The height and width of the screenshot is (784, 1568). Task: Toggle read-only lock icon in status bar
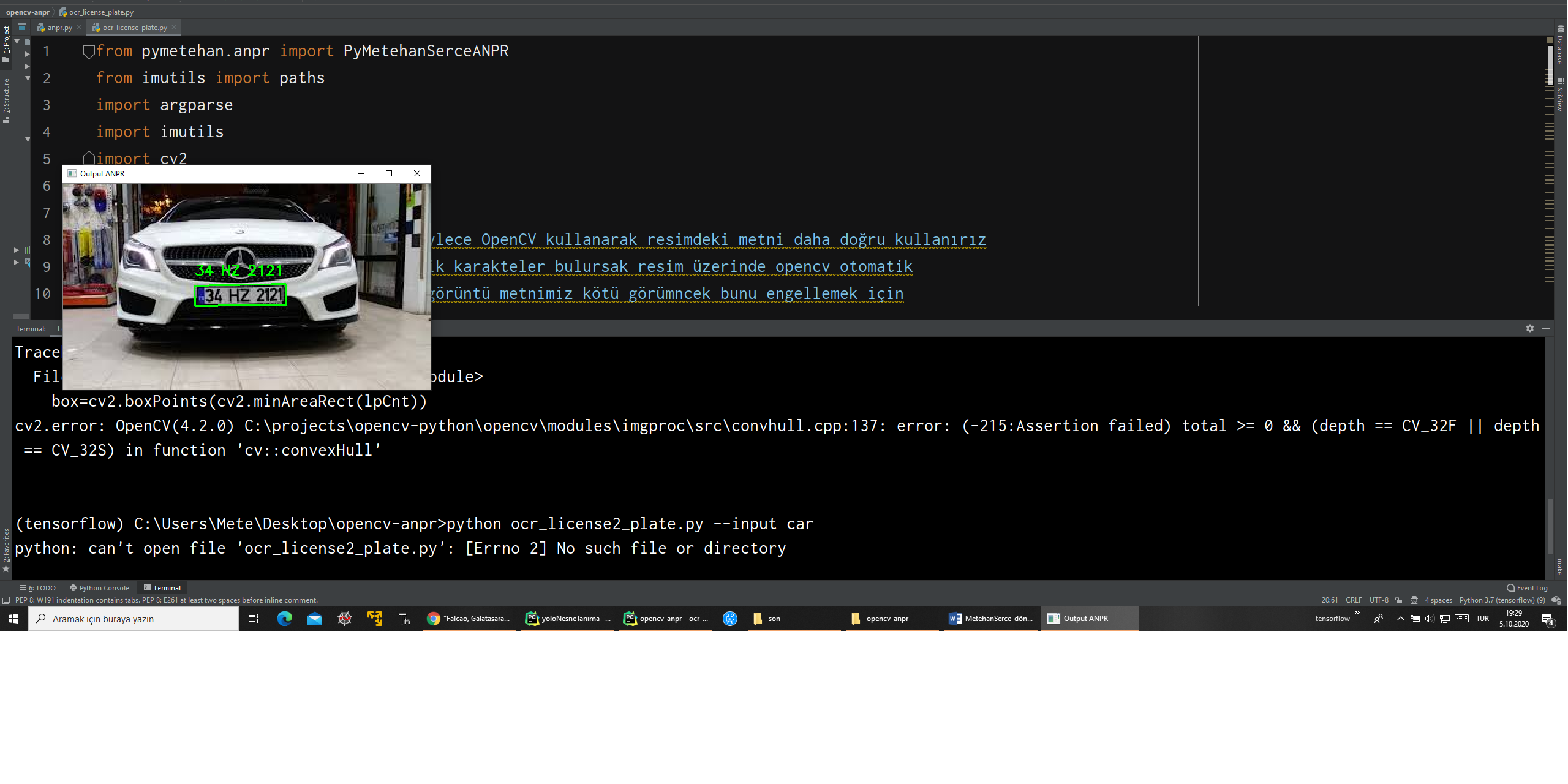(1399, 600)
